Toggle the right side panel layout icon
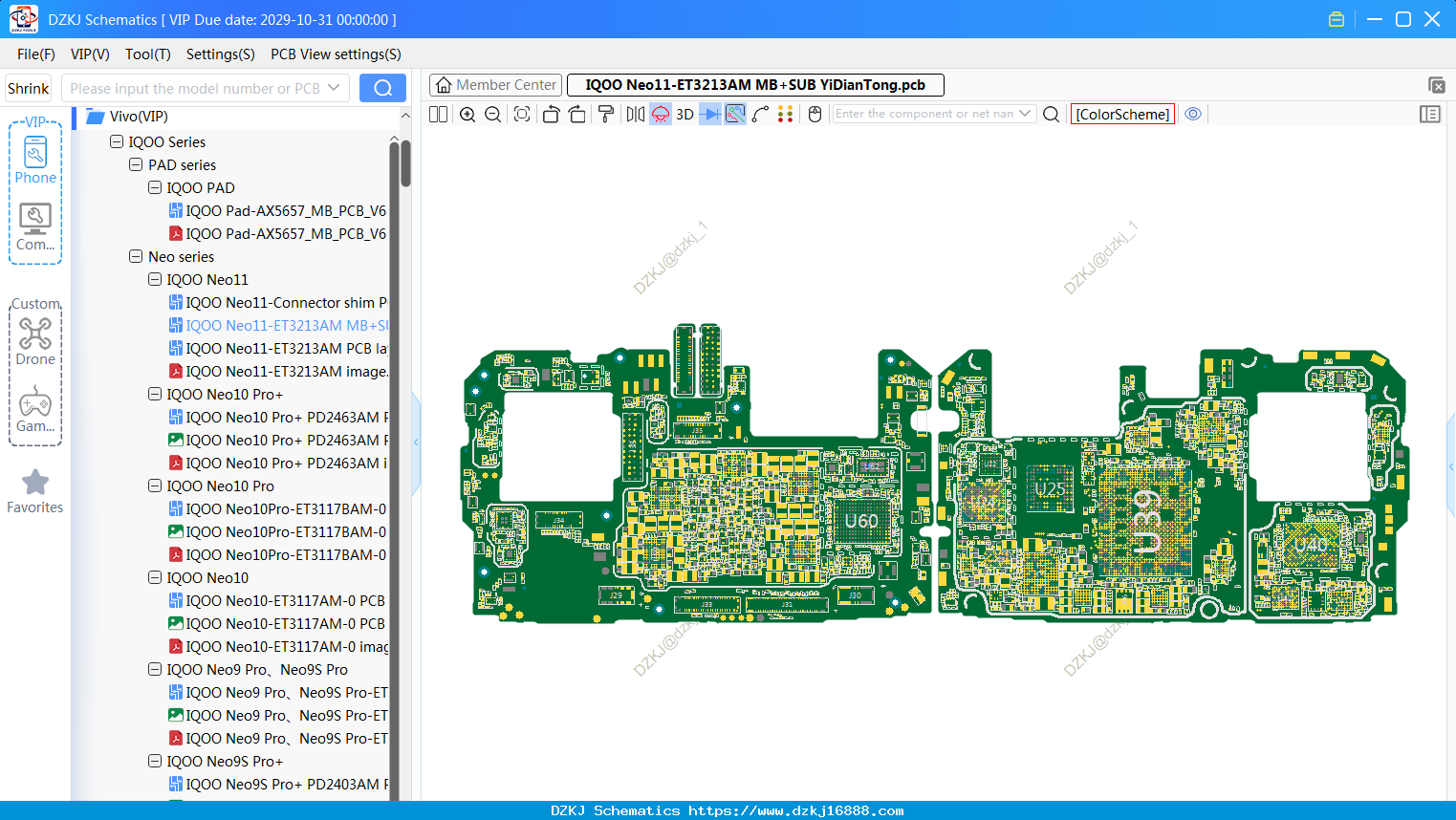Viewport: 1456px width, 820px height. click(1430, 115)
